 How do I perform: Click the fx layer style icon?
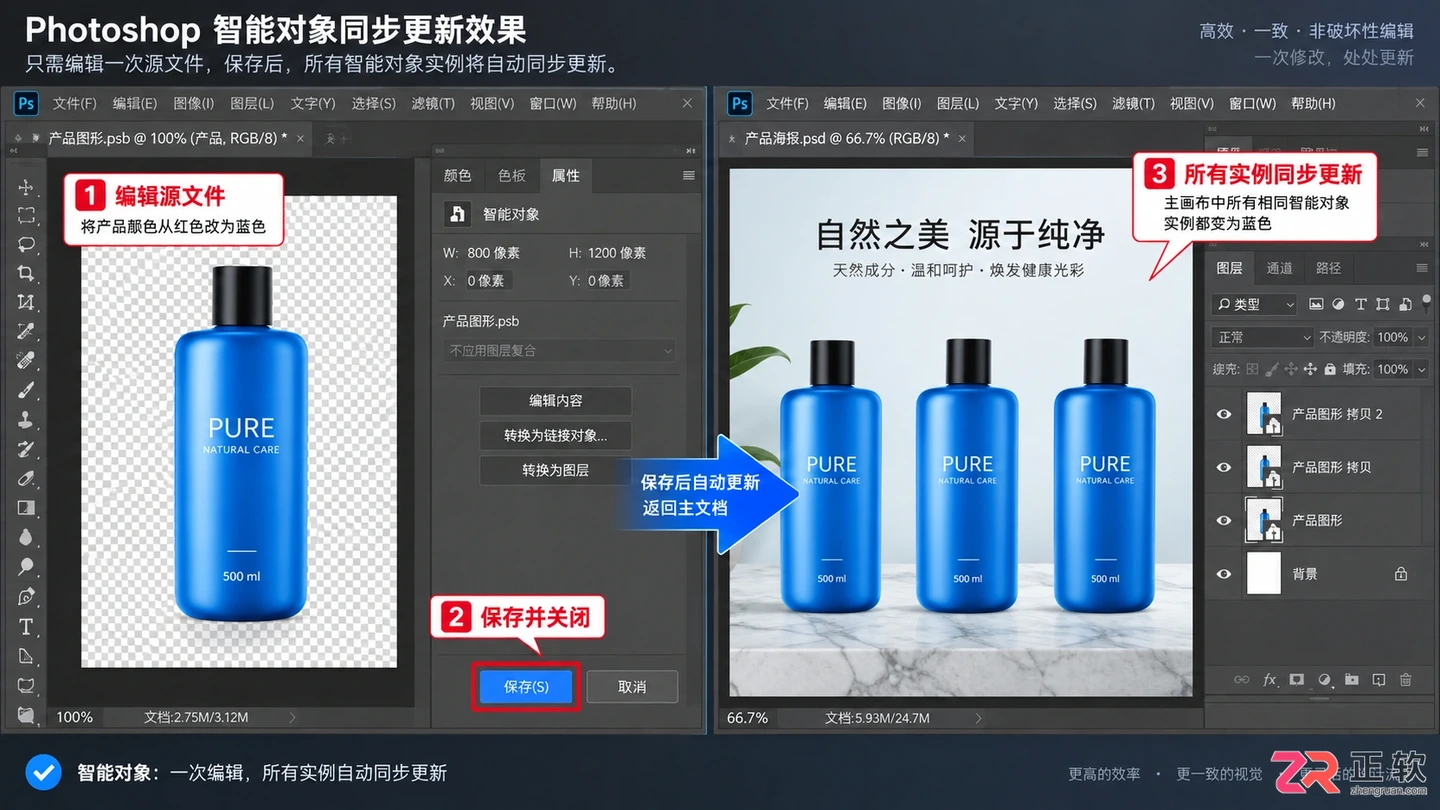tap(1270, 680)
